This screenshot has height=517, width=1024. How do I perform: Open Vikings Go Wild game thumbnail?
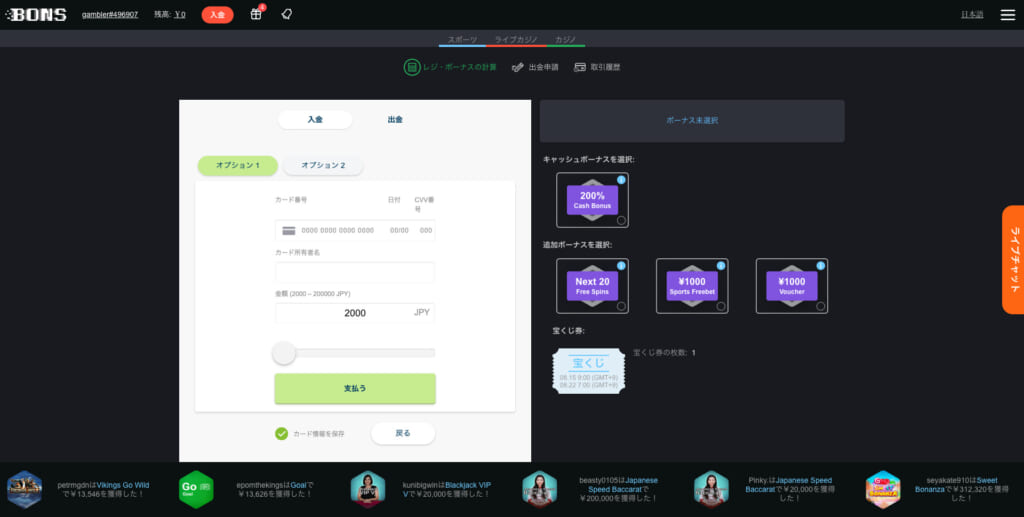(x=25, y=490)
